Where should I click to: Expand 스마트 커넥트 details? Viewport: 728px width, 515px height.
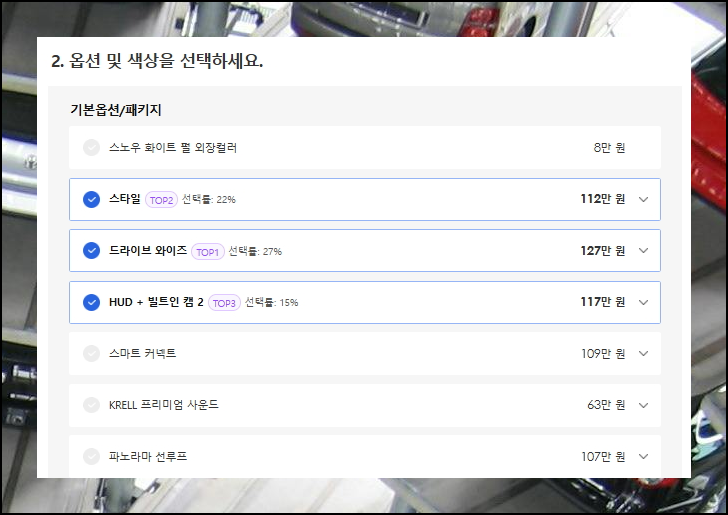click(644, 353)
